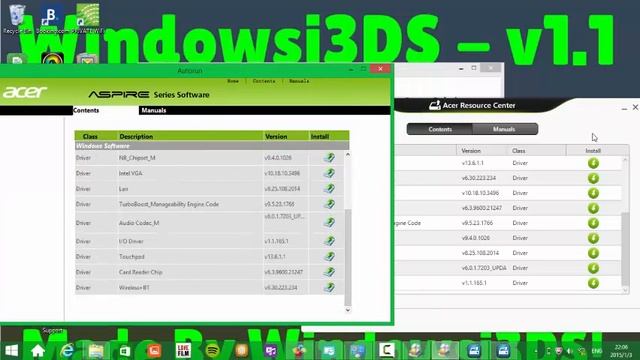Download v6.30.223.234 driver in Resource Center

tap(593, 178)
